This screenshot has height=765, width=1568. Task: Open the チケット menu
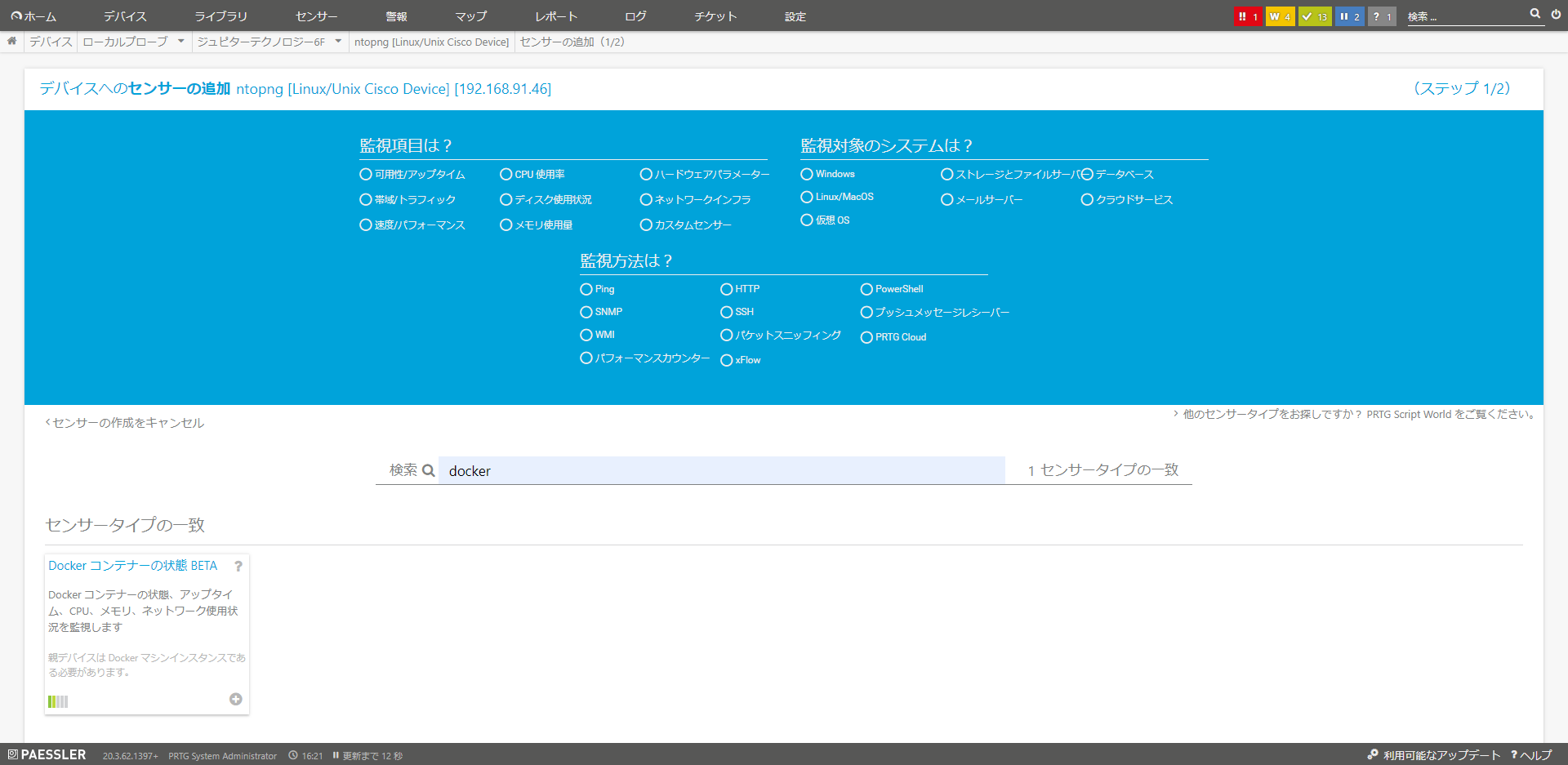tap(715, 16)
